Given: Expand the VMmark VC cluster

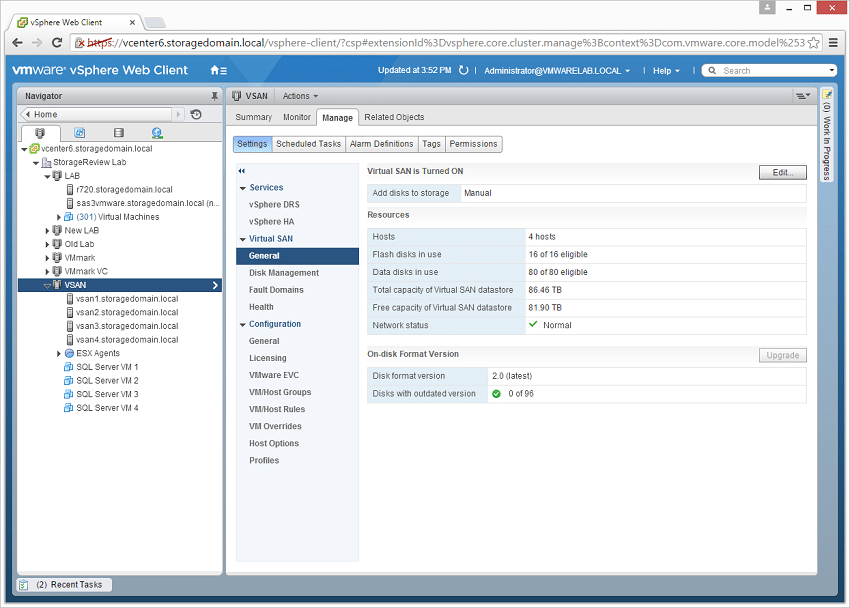Looking at the screenshot, I should tap(47, 271).
